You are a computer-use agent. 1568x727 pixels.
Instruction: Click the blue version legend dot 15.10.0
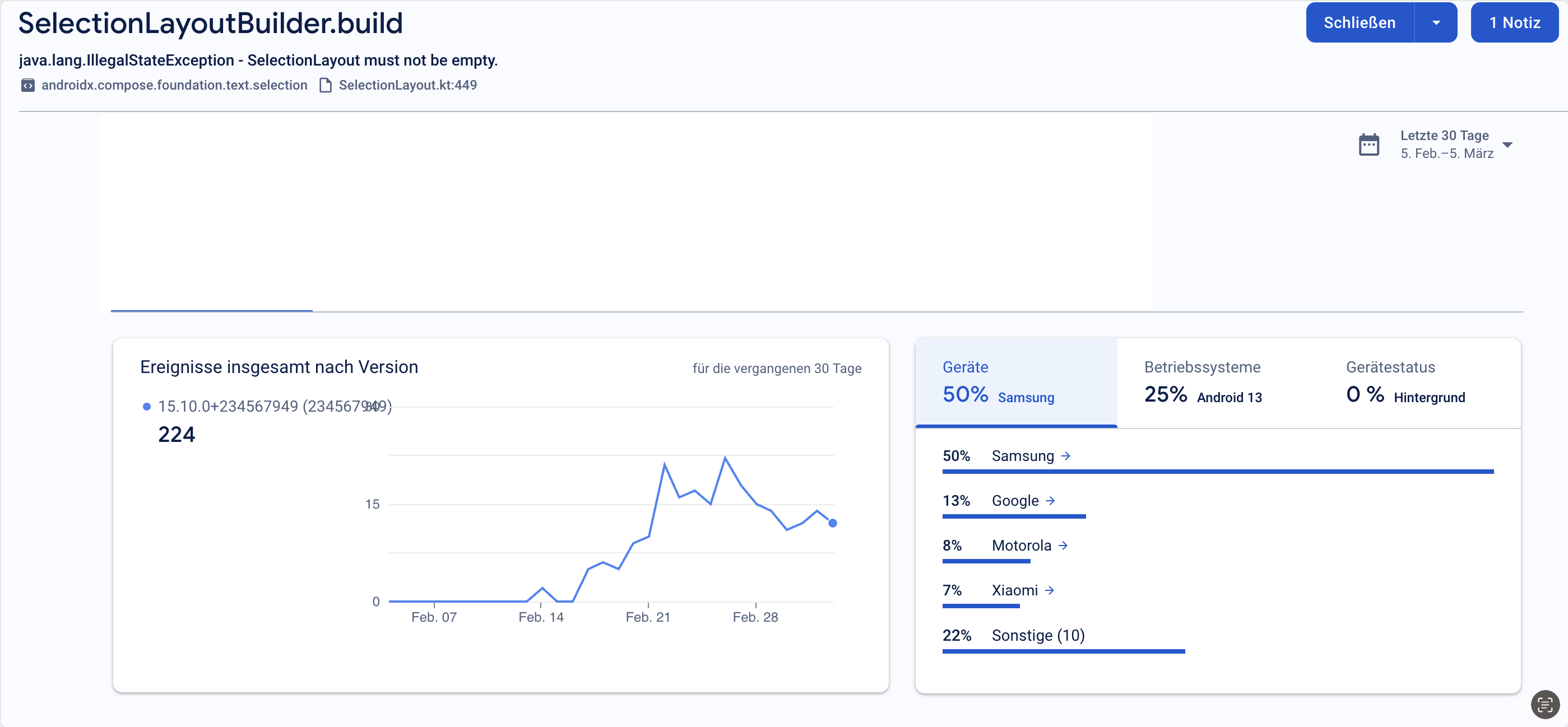coord(147,407)
